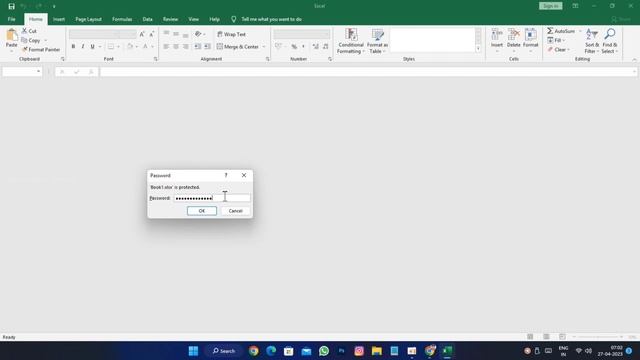
Task: Click taskbar Search box
Action: click(224, 351)
